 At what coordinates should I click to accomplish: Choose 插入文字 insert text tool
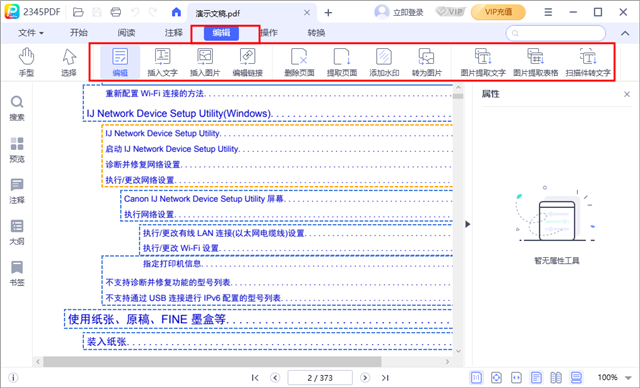click(162, 62)
